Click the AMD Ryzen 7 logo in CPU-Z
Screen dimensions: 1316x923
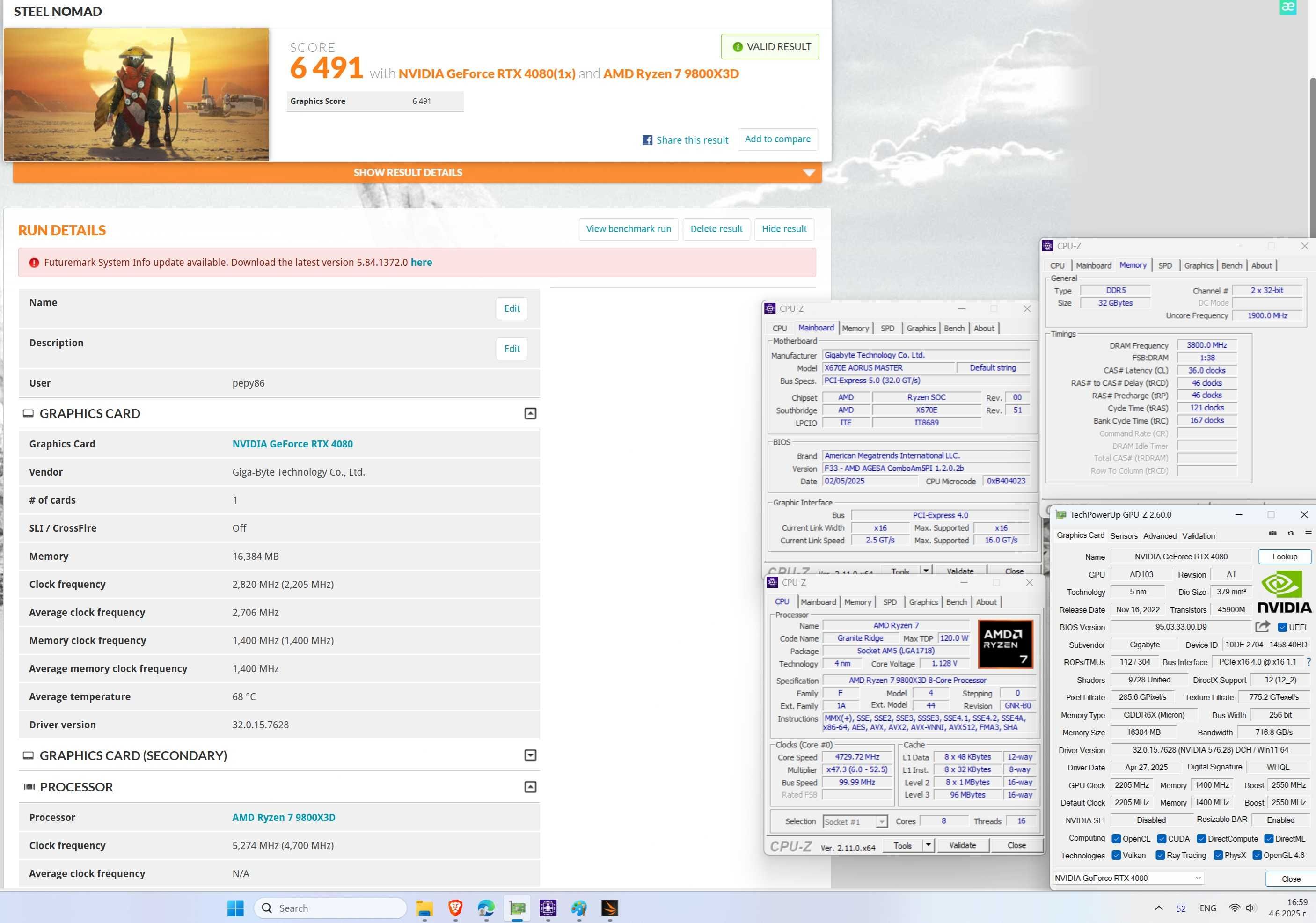point(1005,644)
